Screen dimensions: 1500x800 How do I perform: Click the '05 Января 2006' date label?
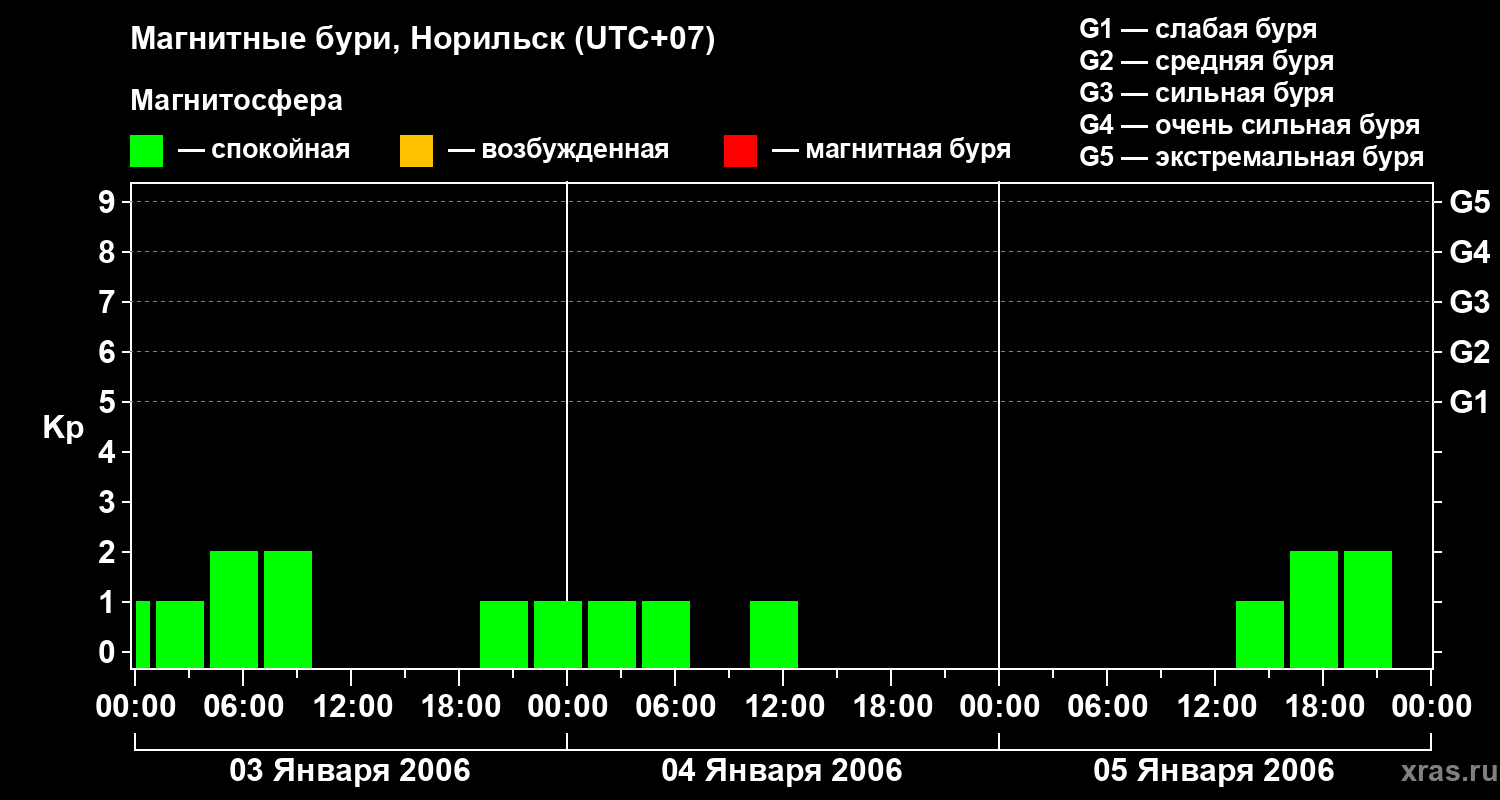(x=1214, y=771)
